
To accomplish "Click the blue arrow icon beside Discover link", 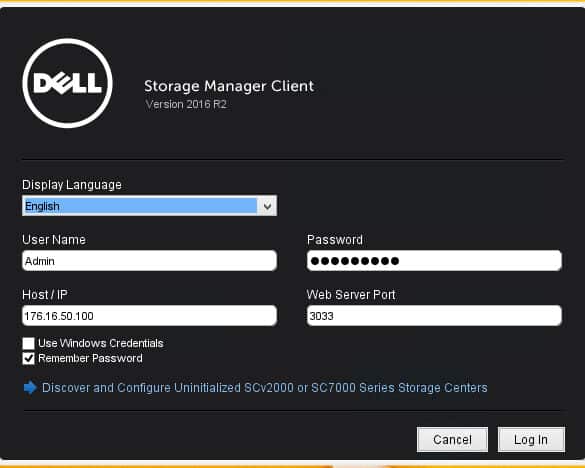I will click(30, 388).
